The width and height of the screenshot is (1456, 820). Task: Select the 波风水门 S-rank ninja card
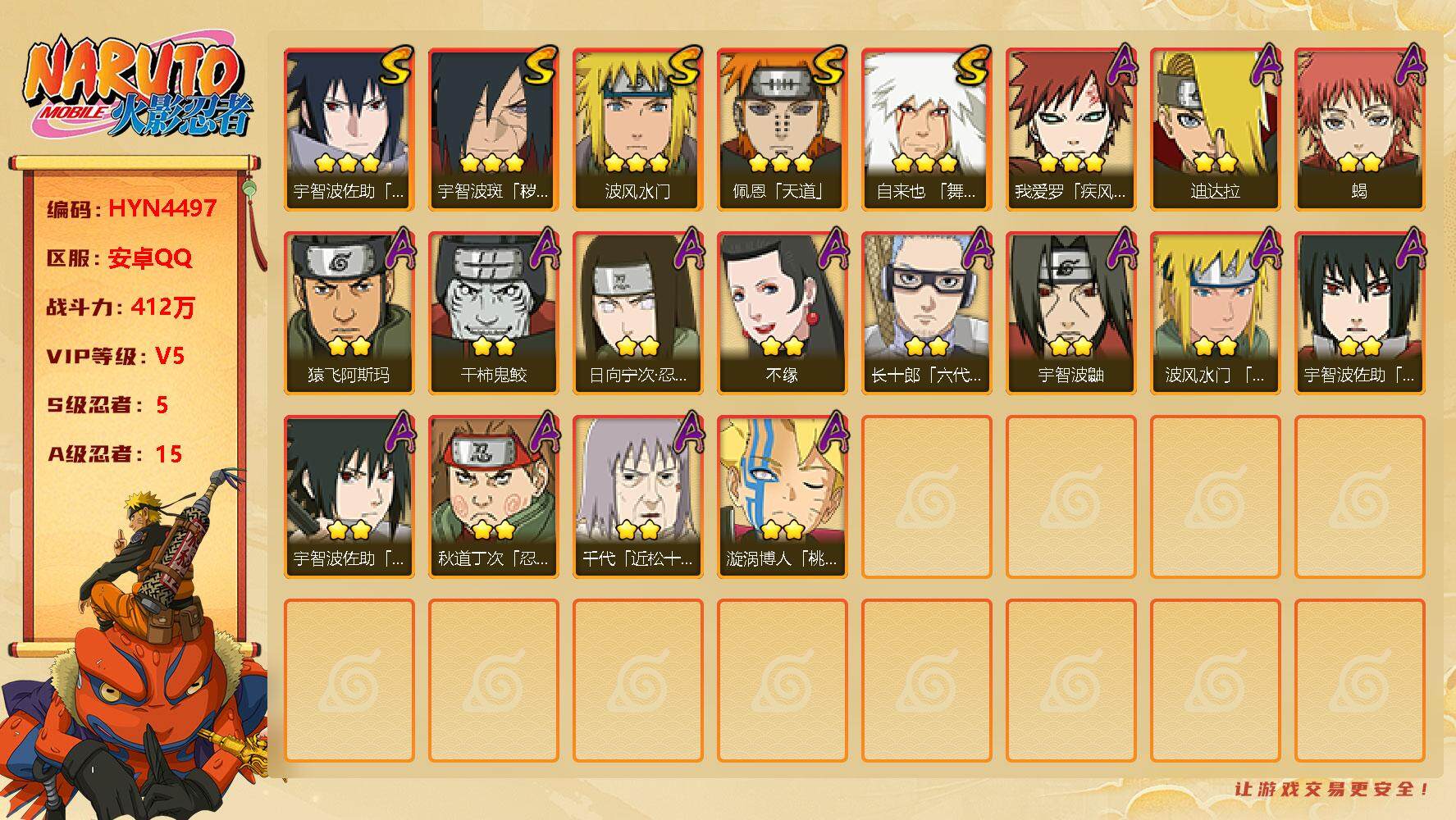(x=637, y=130)
